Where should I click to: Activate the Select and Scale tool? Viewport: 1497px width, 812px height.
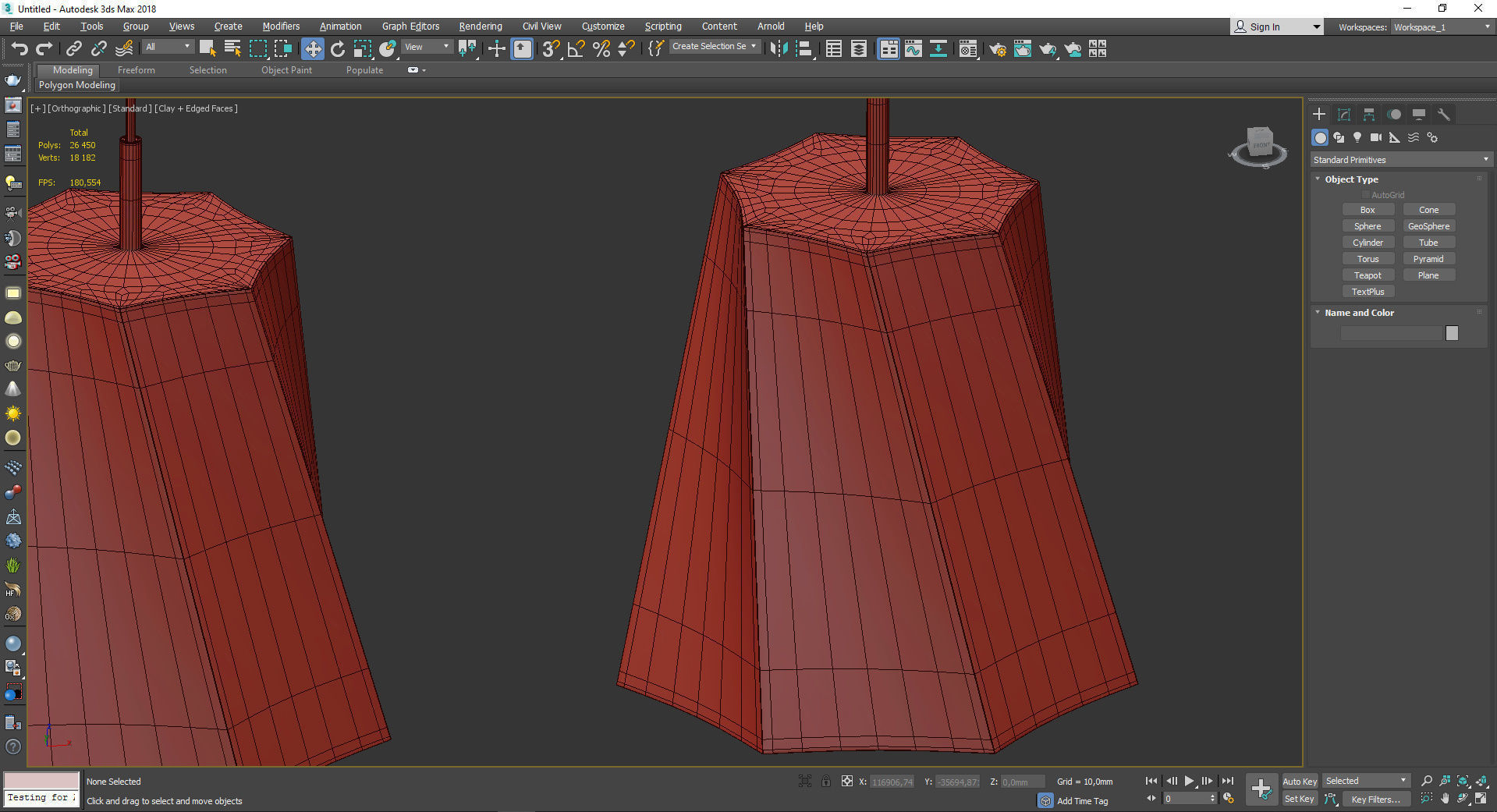(363, 49)
